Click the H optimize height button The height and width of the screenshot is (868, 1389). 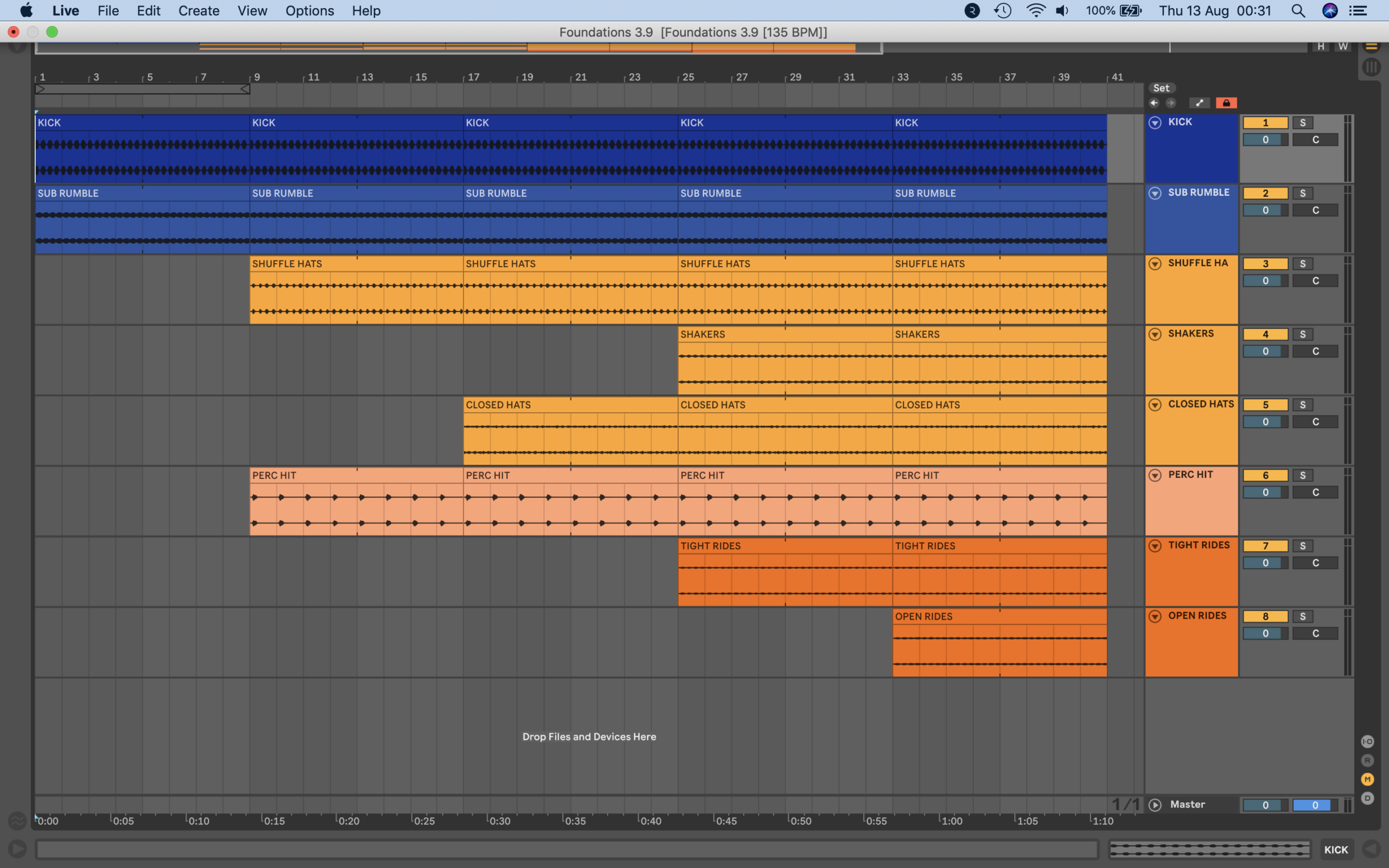(x=1321, y=47)
